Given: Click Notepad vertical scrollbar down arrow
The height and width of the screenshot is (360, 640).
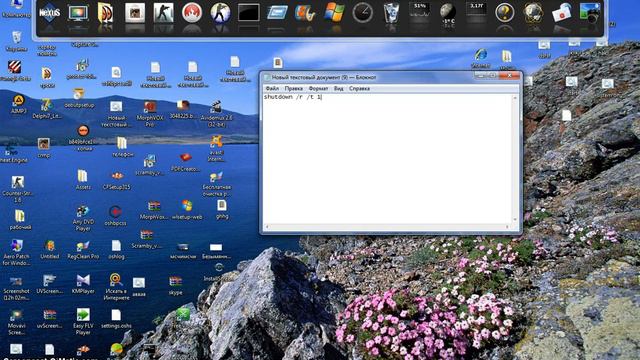Looking at the screenshot, I should [x=515, y=220].
